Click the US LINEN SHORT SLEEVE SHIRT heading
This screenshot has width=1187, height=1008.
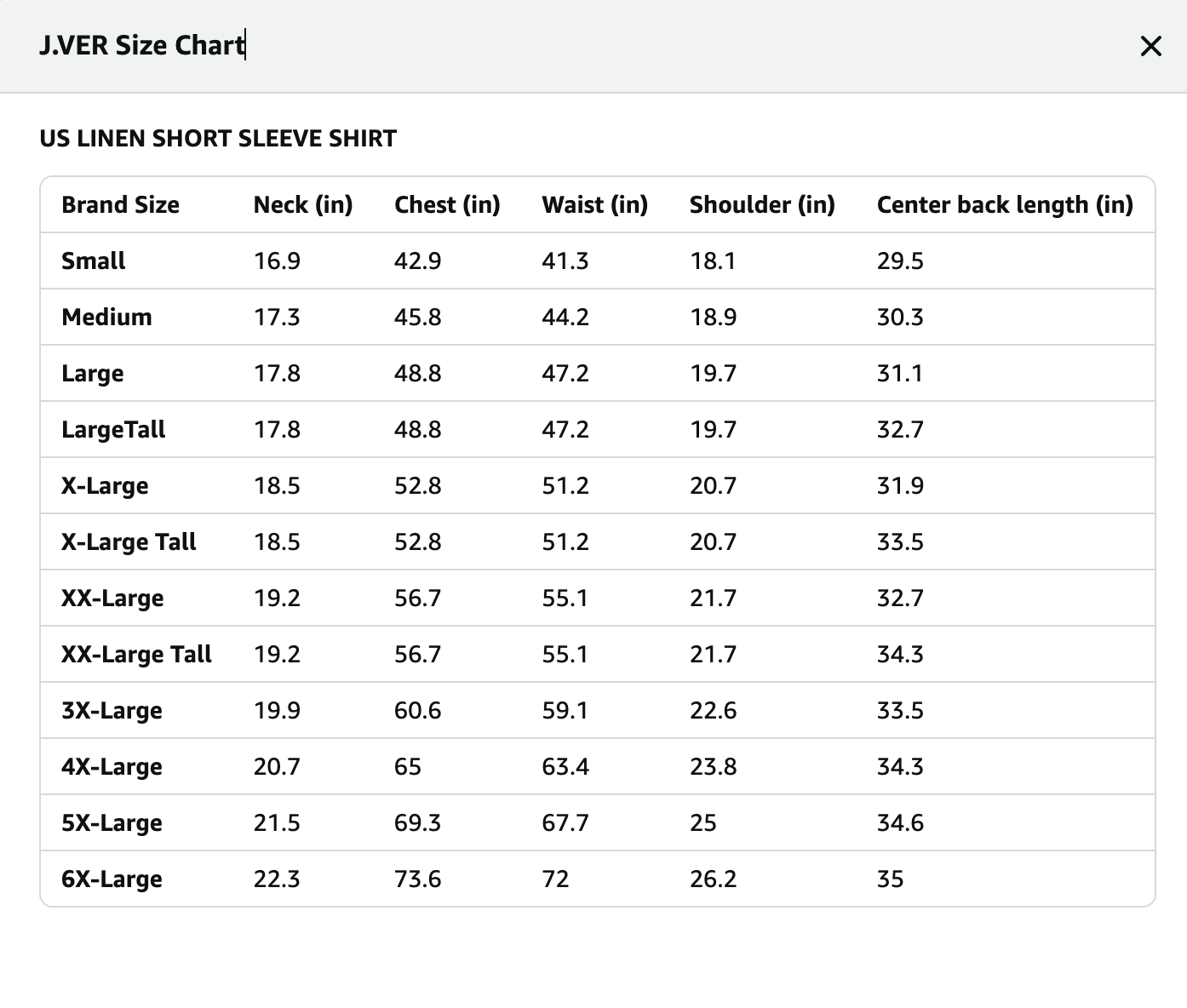click(x=218, y=139)
